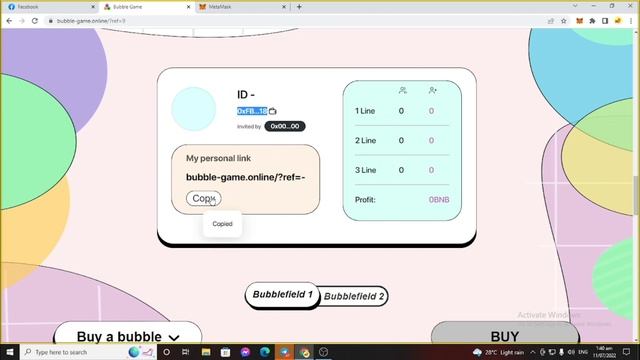
Task: Copy the wallet address using the clipboard icon
Action: coord(273,111)
